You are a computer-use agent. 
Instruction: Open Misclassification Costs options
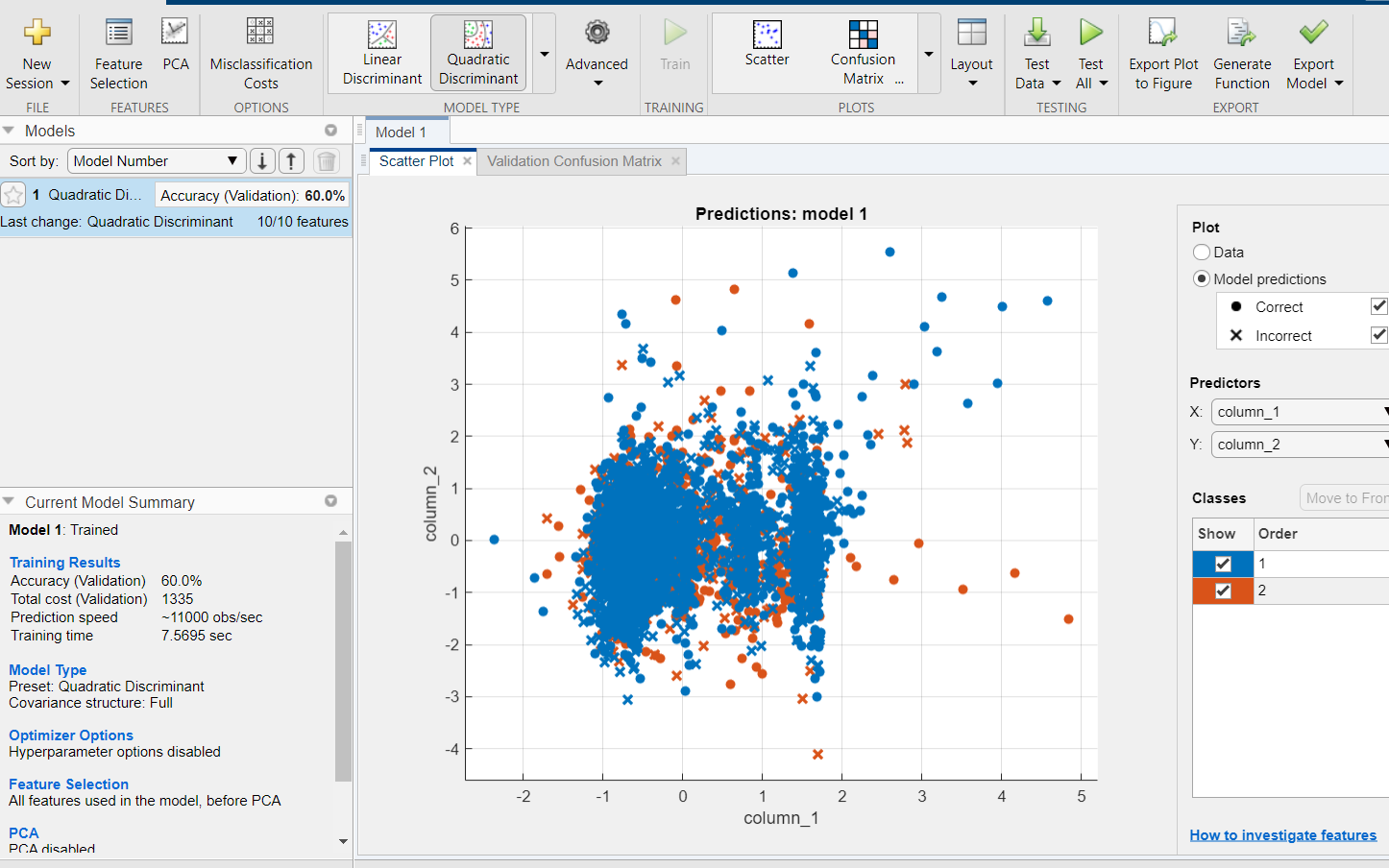click(x=259, y=53)
